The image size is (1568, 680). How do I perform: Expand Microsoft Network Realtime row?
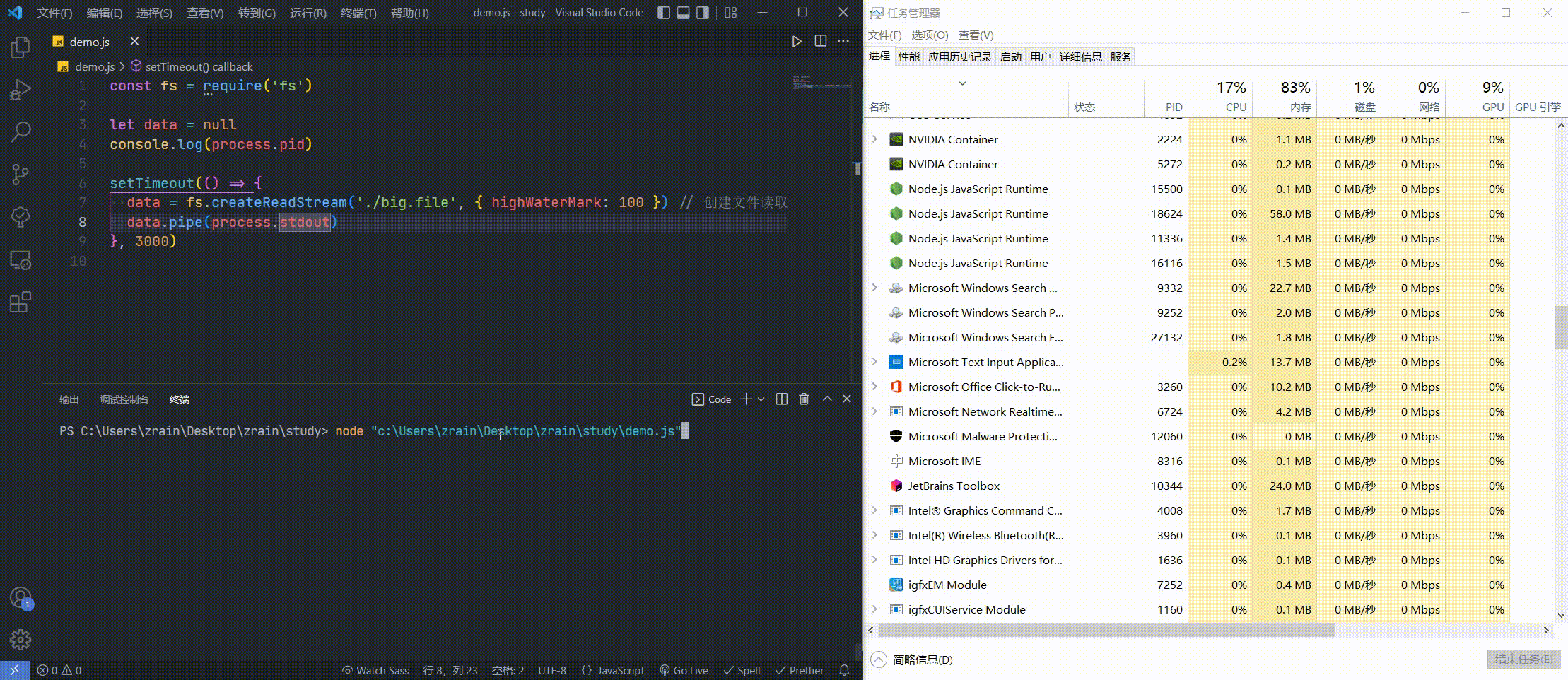874,411
